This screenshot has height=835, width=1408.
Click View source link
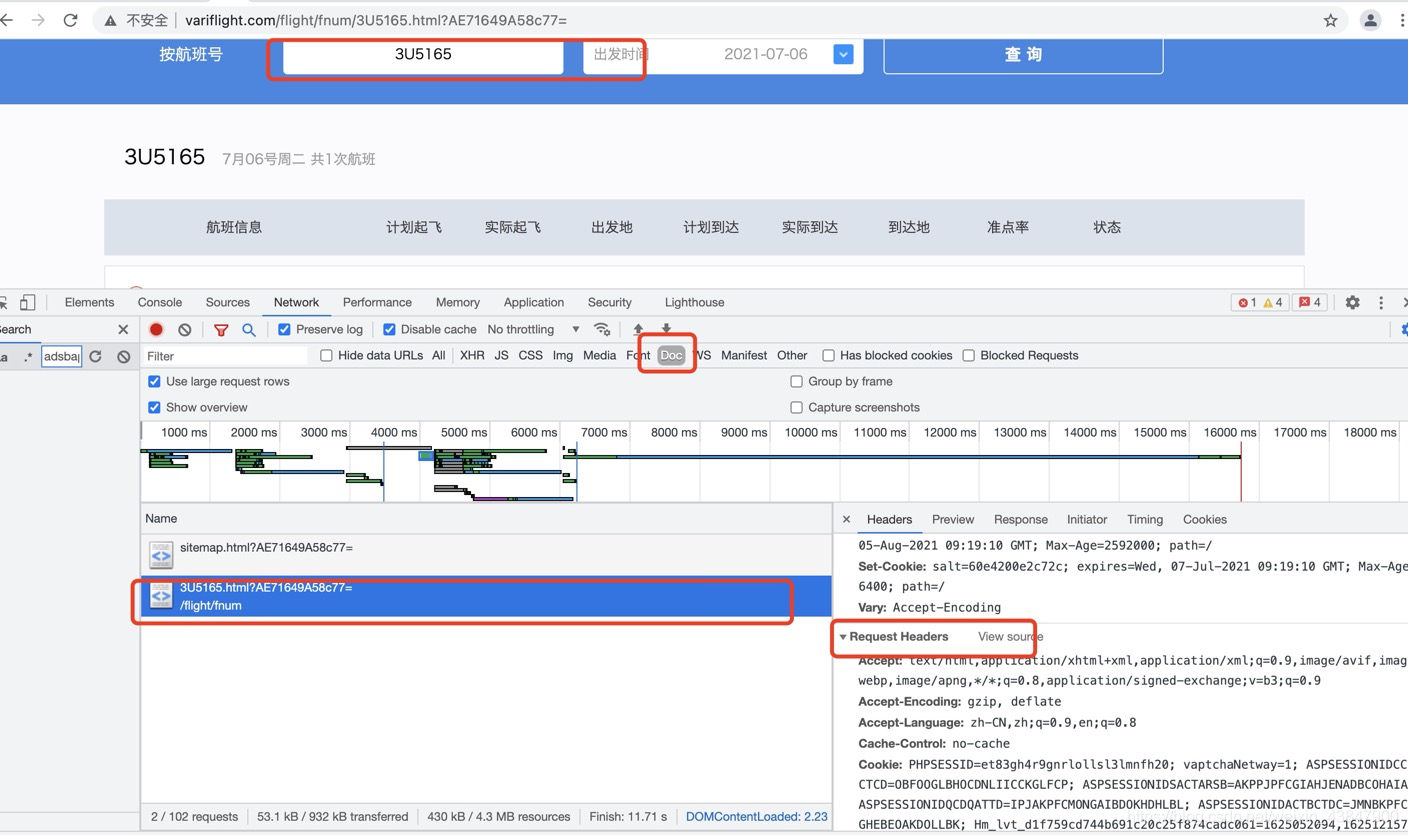pos(1010,636)
